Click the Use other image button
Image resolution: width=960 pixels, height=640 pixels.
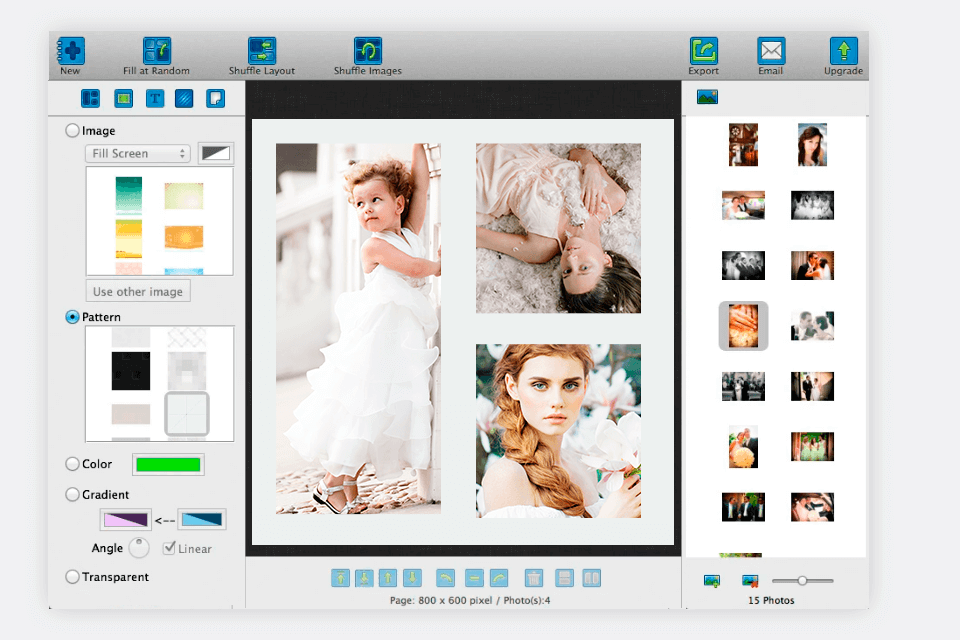(137, 290)
